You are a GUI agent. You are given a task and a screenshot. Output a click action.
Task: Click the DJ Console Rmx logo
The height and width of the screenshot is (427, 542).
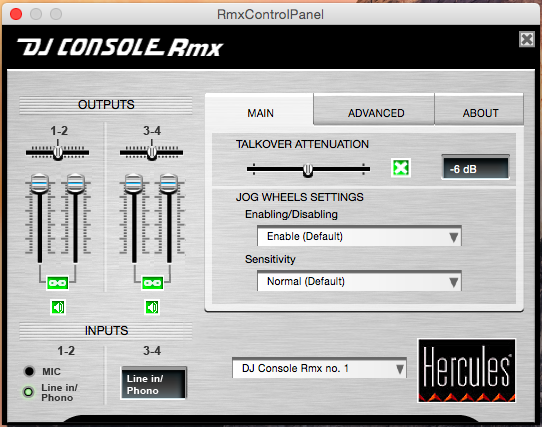[x=120, y=47]
